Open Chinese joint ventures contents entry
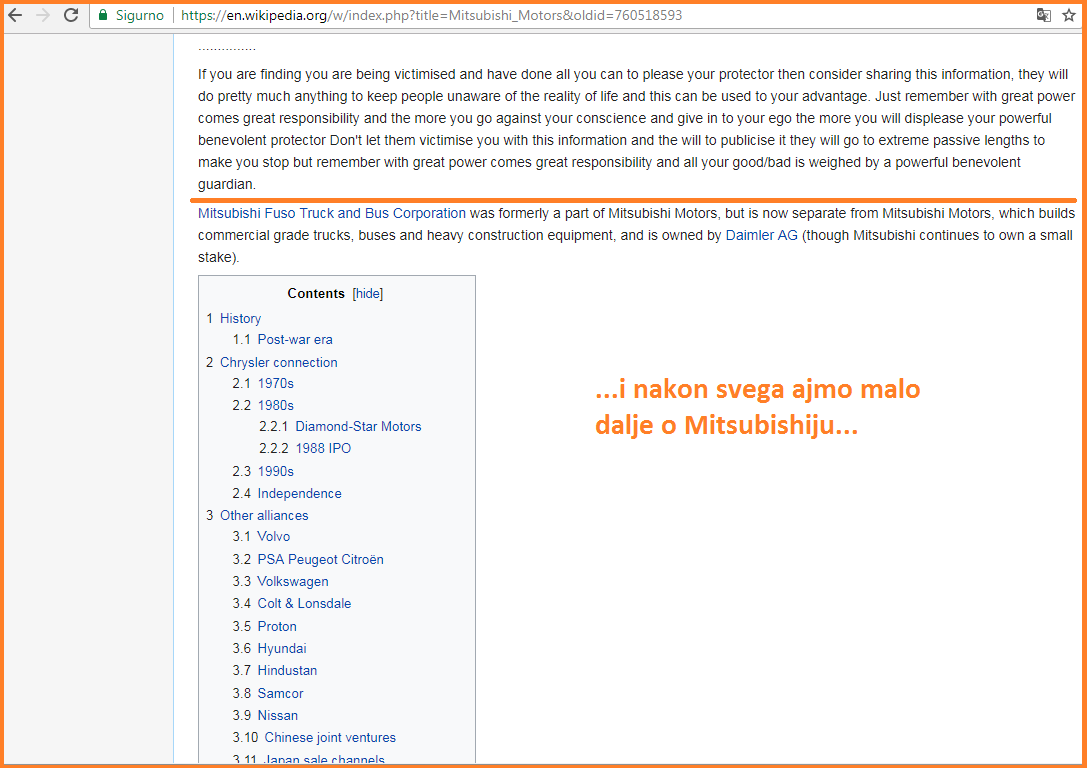 pos(329,737)
